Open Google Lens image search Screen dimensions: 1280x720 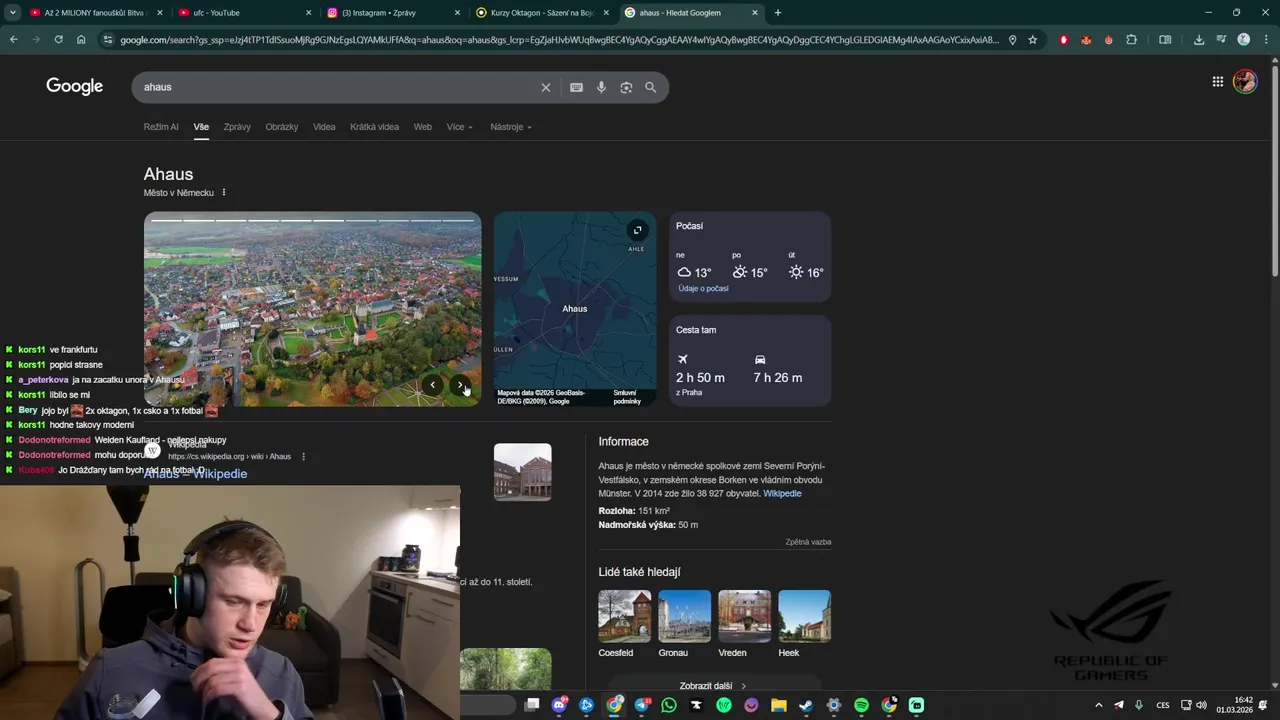point(626,87)
